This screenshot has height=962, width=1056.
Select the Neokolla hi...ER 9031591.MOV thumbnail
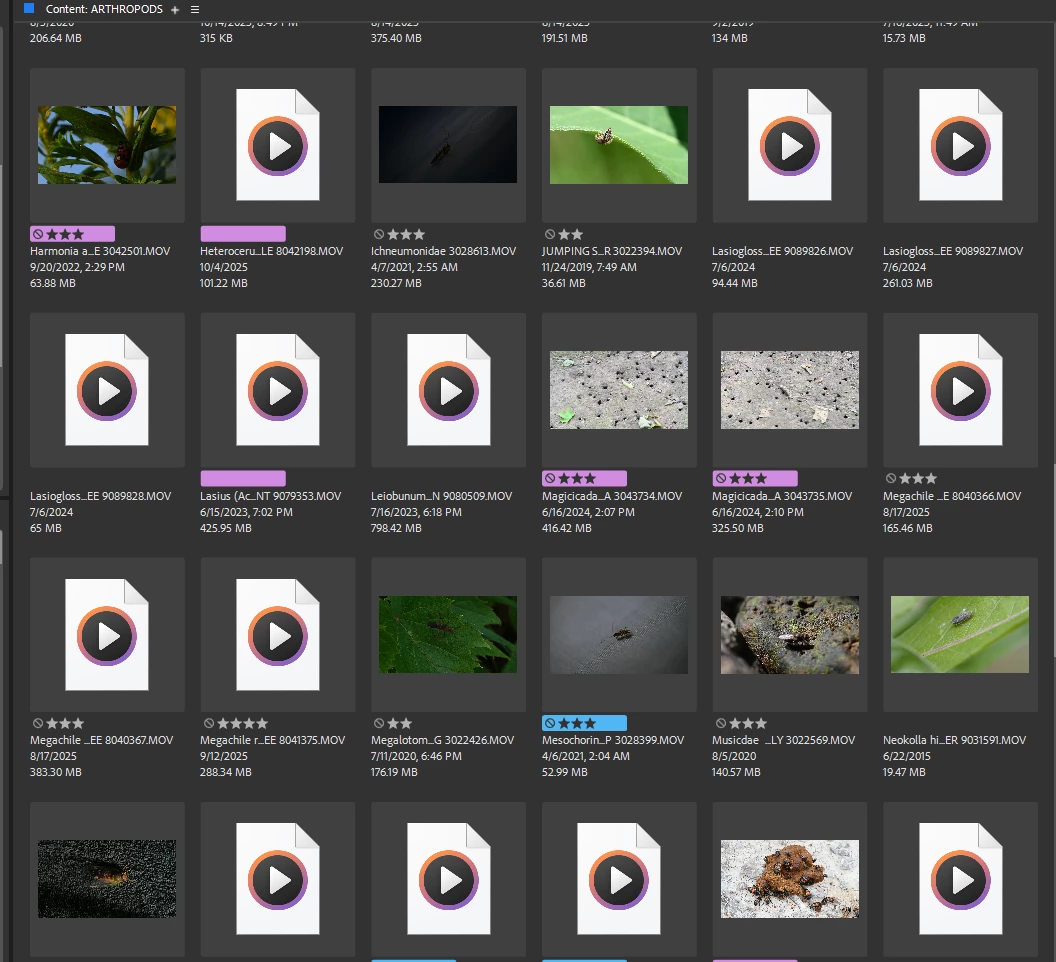[x=960, y=635]
